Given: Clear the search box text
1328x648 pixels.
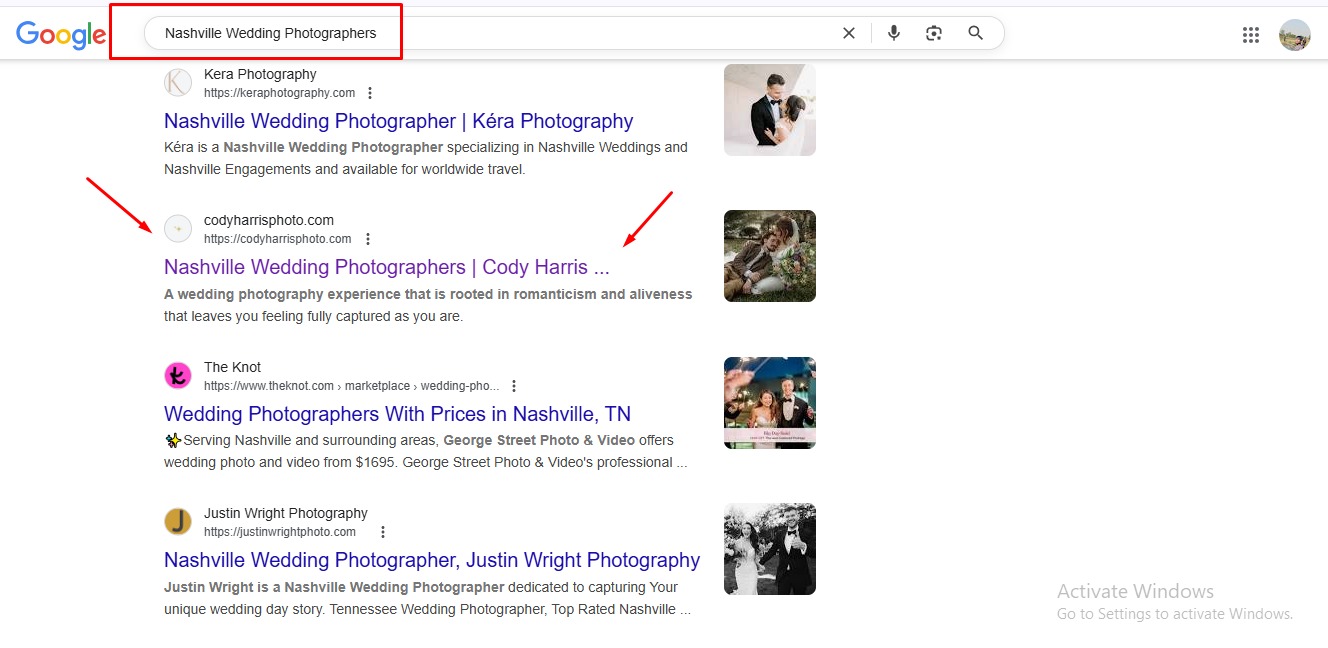Looking at the screenshot, I should click(x=849, y=33).
